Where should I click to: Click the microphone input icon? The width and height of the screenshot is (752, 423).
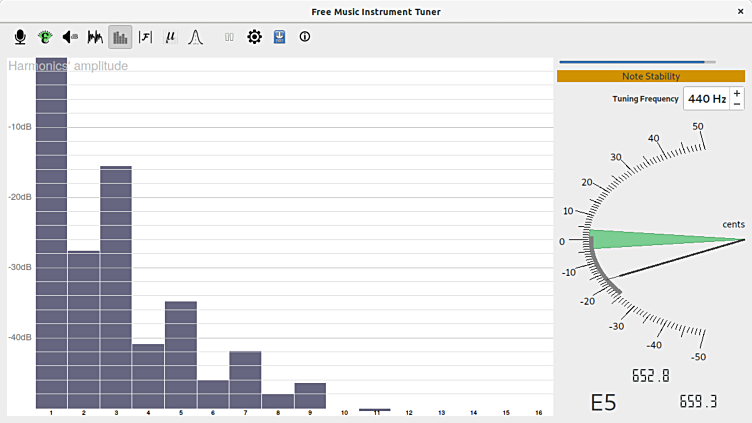pyautogui.click(x=20, y=38)
